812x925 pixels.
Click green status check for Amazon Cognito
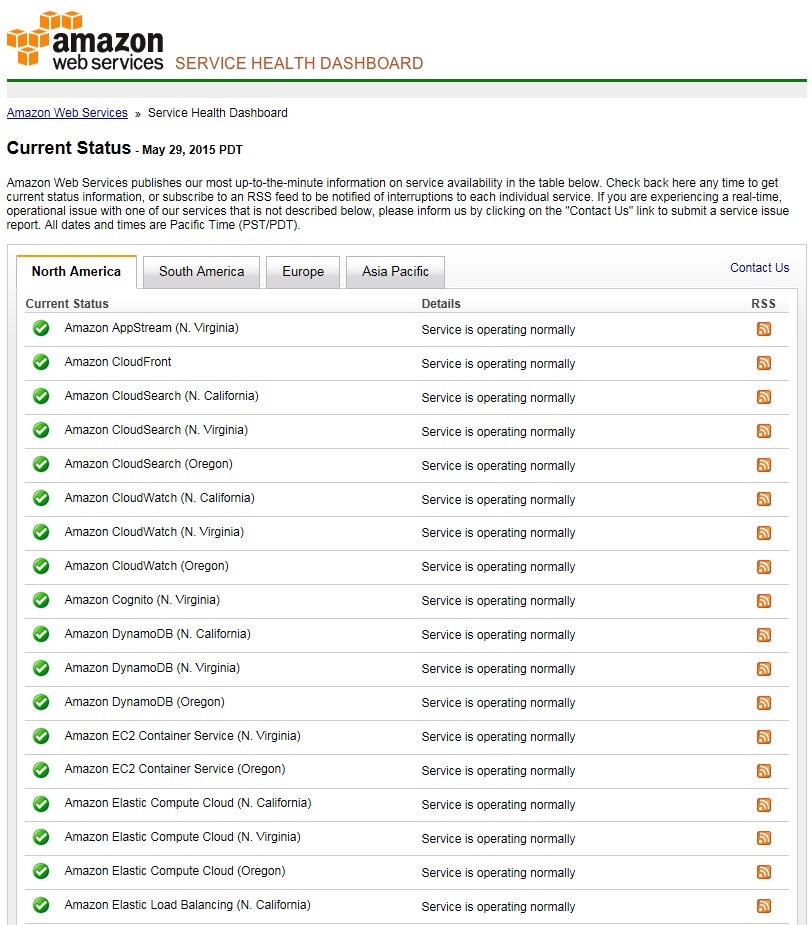tap(41, 600)
